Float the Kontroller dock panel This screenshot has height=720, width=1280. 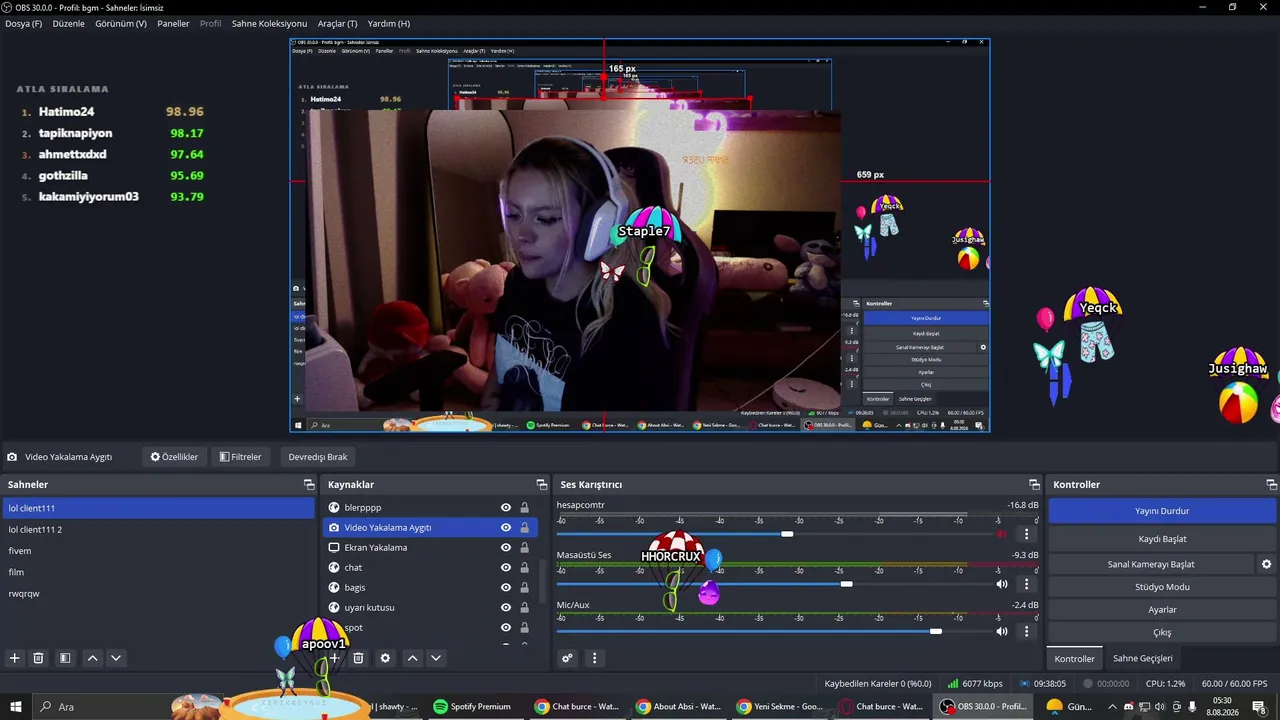click(x=1271, y=484)
